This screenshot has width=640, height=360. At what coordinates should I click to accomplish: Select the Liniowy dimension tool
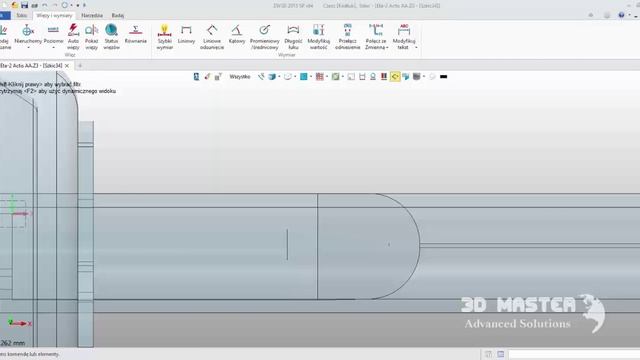point(186,34)
